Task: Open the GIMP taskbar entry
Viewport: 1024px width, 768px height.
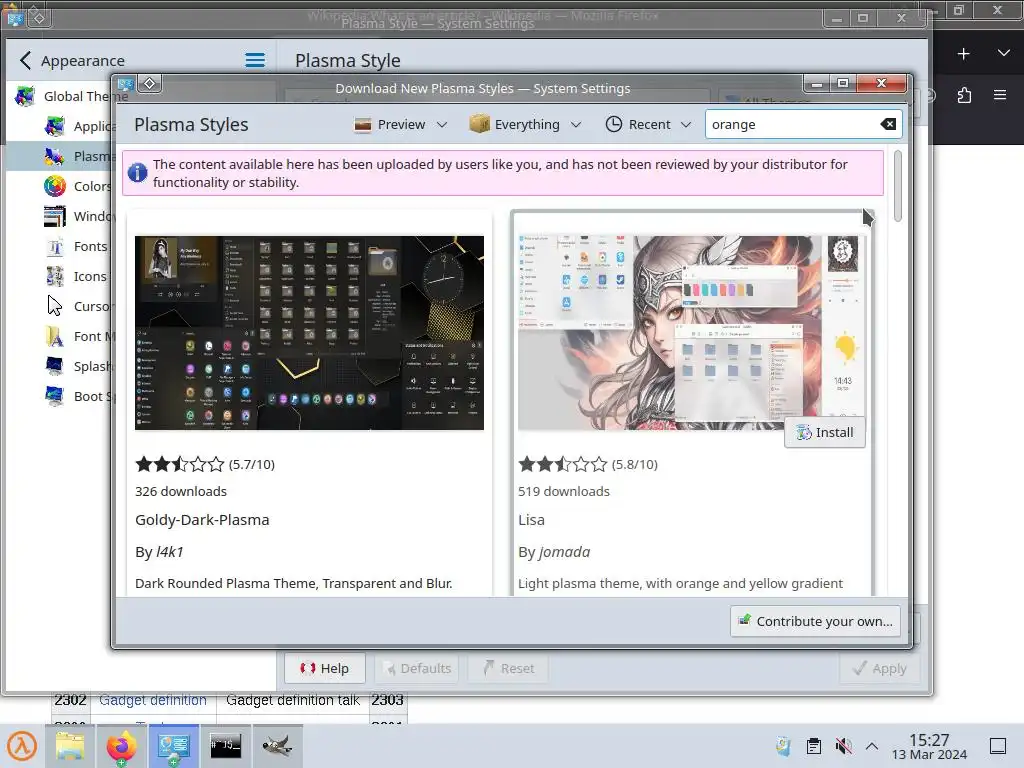Action: click(x=278, y=746)
